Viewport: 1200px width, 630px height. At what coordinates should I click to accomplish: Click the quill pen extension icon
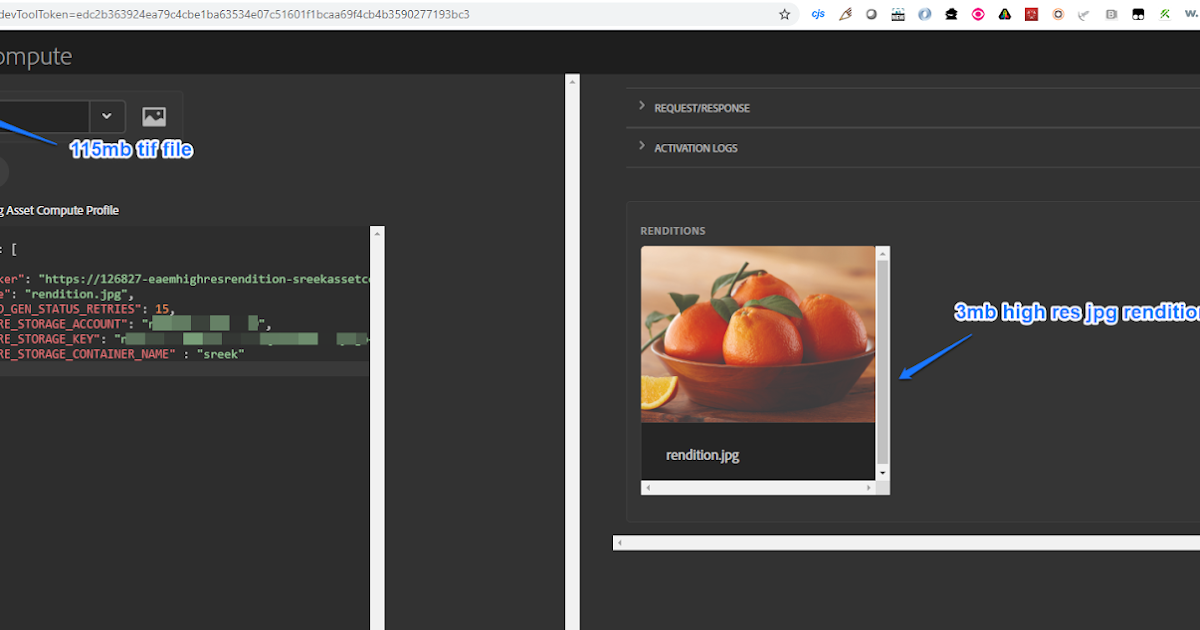(x=845, y=14)
